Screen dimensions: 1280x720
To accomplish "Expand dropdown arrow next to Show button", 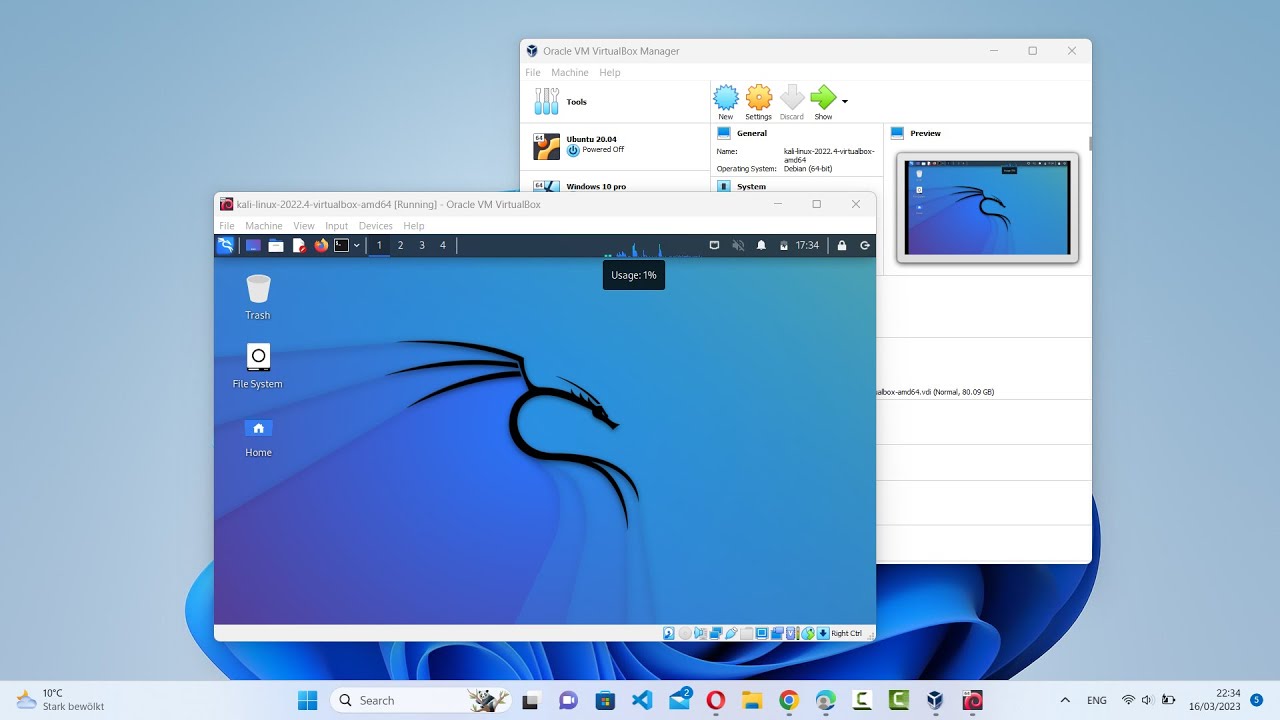I will click(x=845, y=101).
